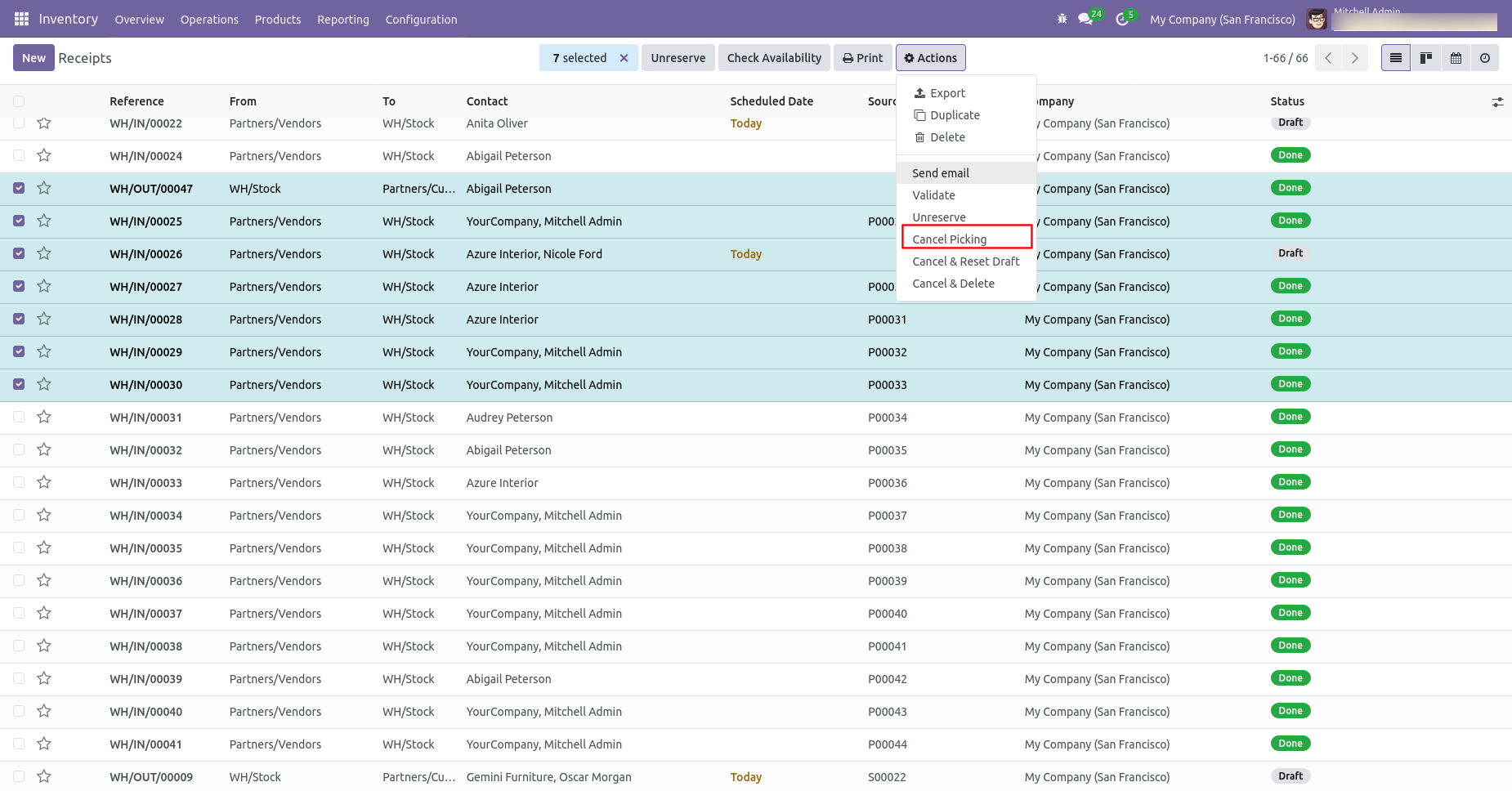Open optional columns adjust icon

tap(1497, 102)
